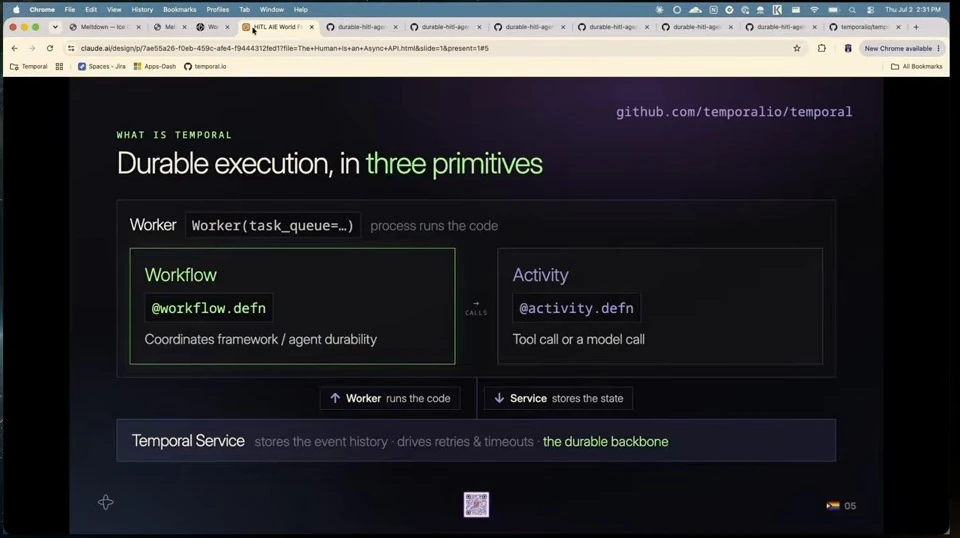Click the github.com/temporalio/temporal text
The width and height of the screenshot is (960, 538).
click(733, 111)
